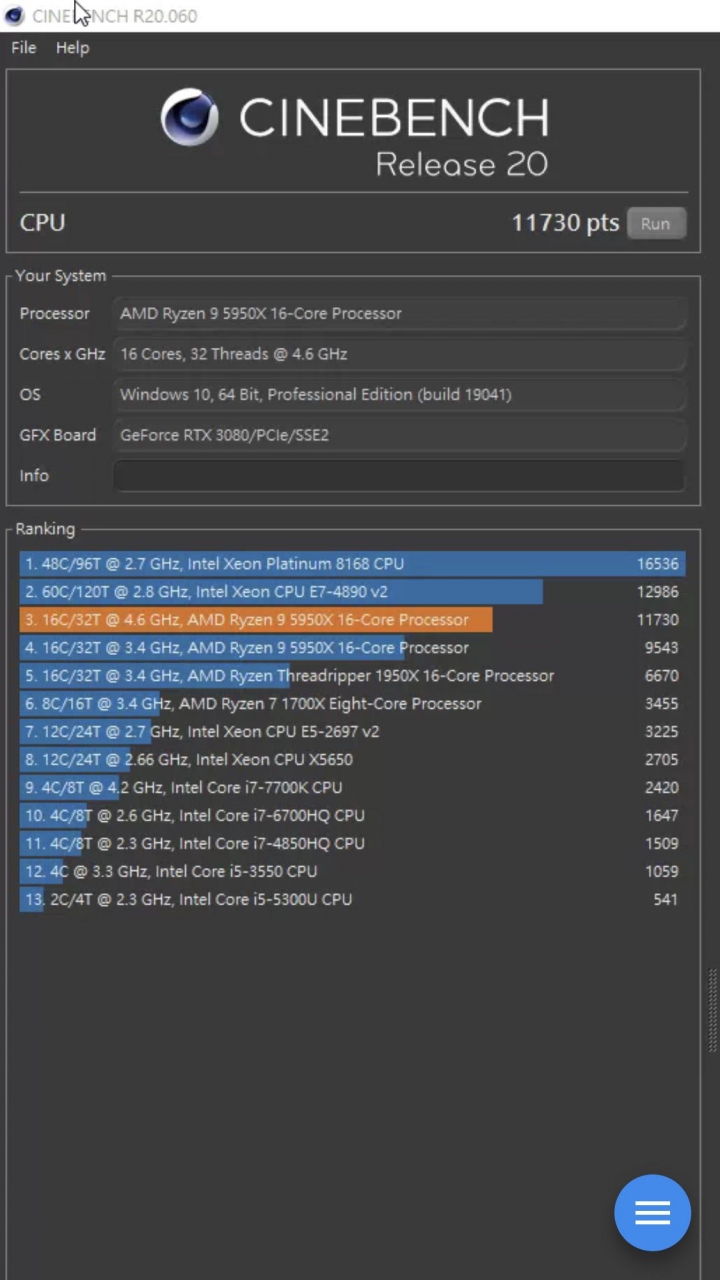
Task: Select the Xeon E5-2697 v2 ranking row
Action: click(352, 731)
